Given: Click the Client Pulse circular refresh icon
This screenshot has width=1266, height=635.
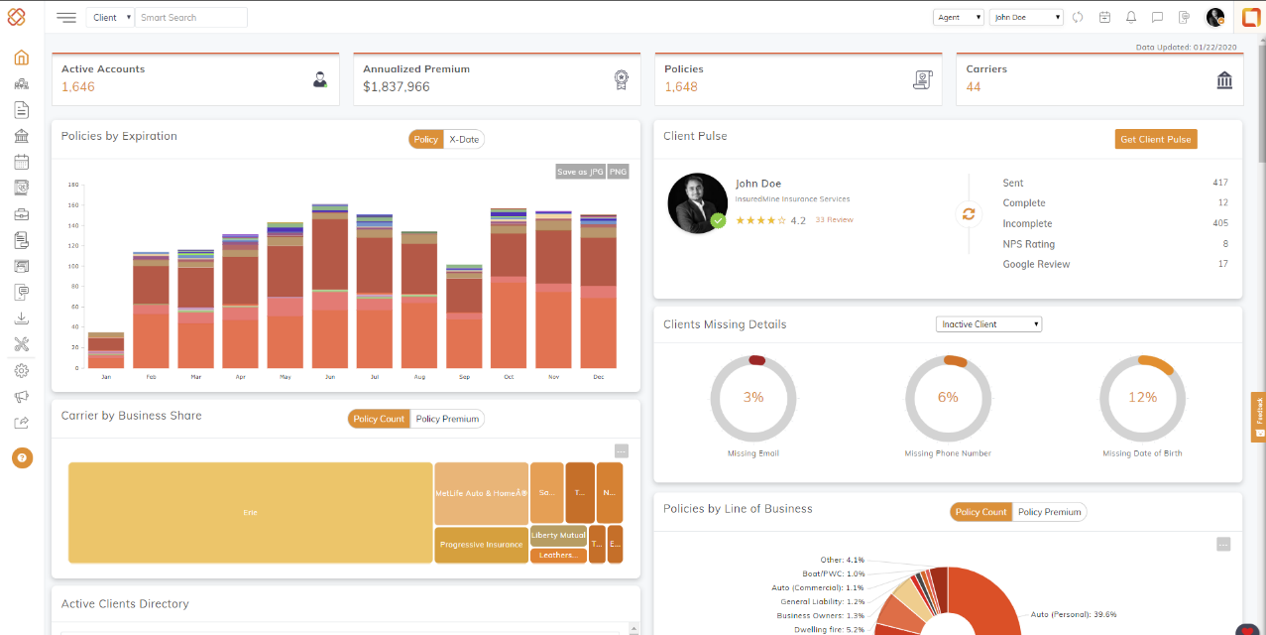Looking at the screenshot, I should pos(968,214).
